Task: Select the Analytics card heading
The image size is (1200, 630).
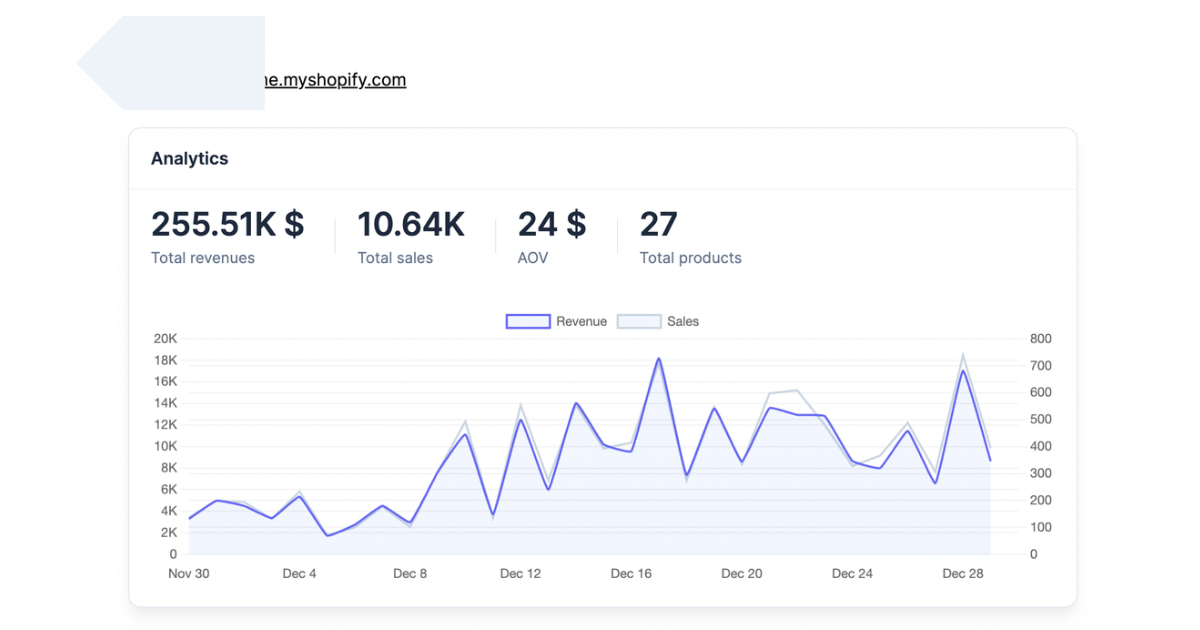Action: tap(189, 159)
